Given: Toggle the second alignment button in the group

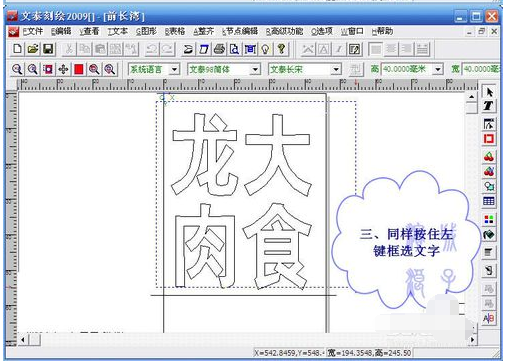Looking at the screenshot, I should point(391,49).
